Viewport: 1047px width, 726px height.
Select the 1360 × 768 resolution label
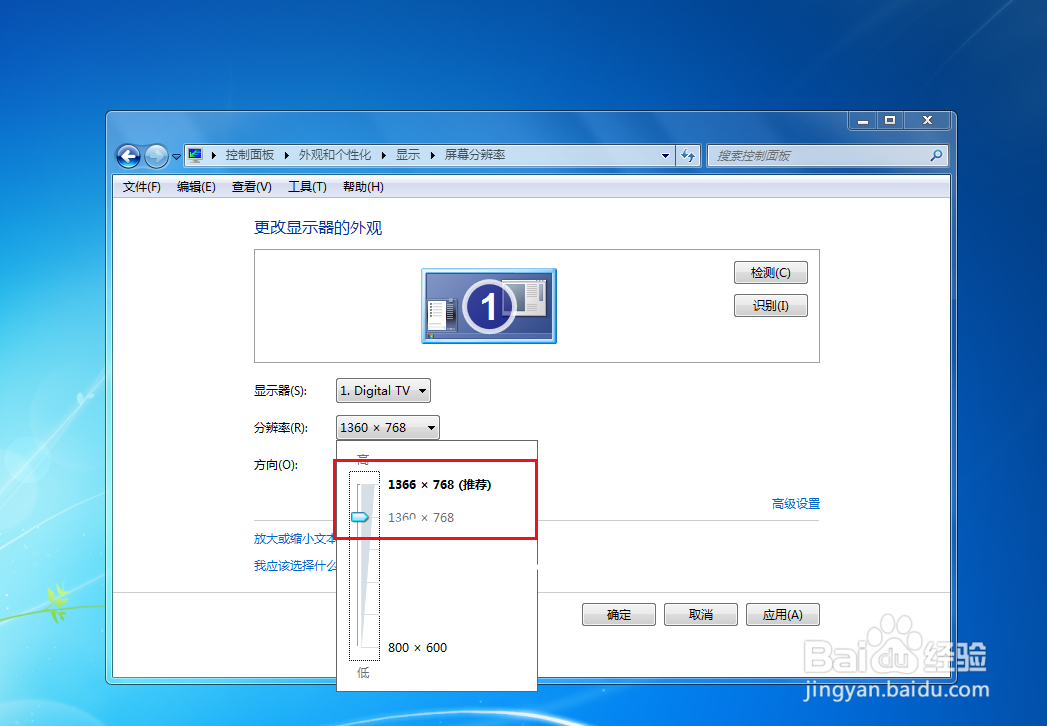(421, 518)
